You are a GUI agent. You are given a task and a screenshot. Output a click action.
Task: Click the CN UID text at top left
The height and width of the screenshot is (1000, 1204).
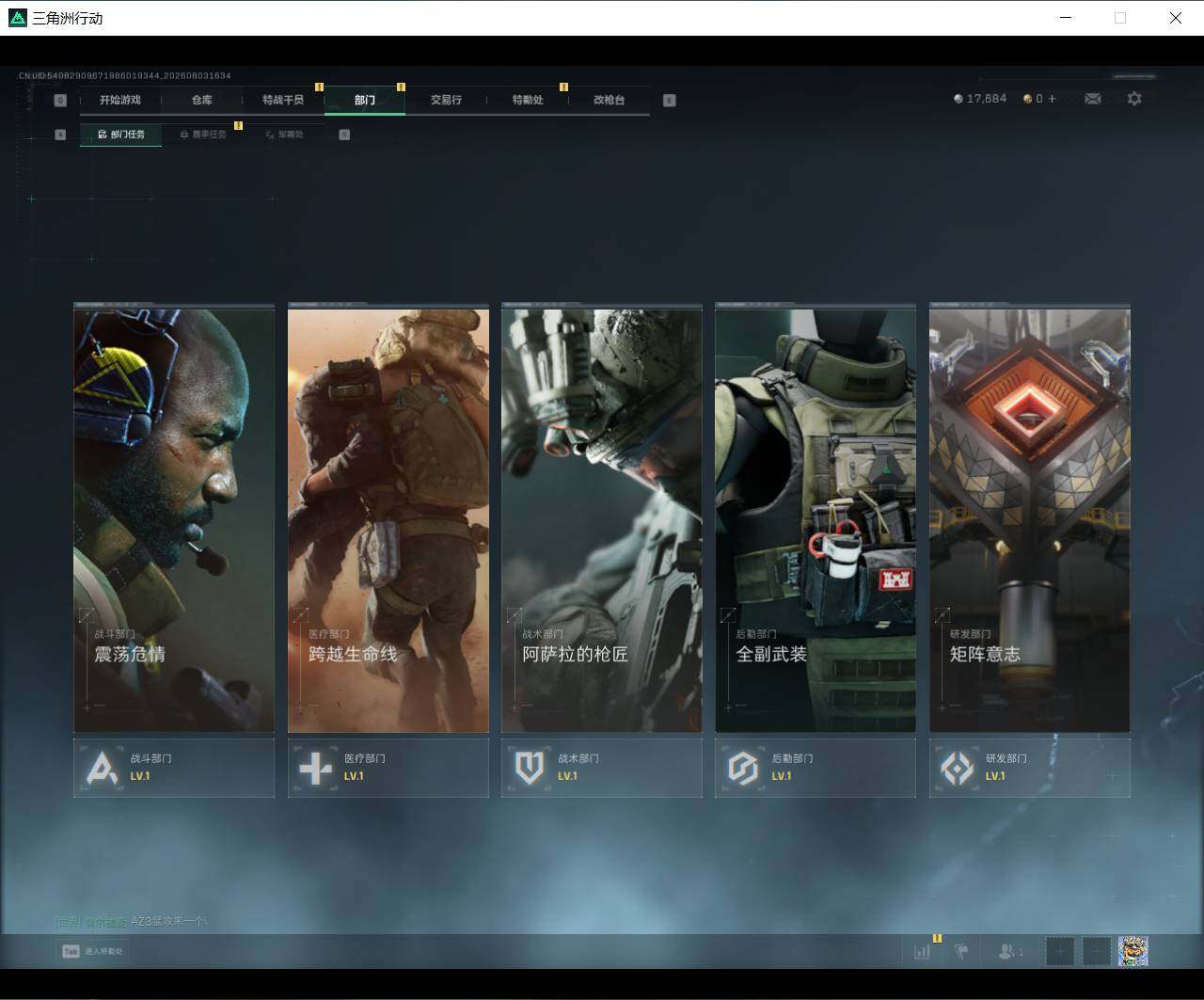125,75
